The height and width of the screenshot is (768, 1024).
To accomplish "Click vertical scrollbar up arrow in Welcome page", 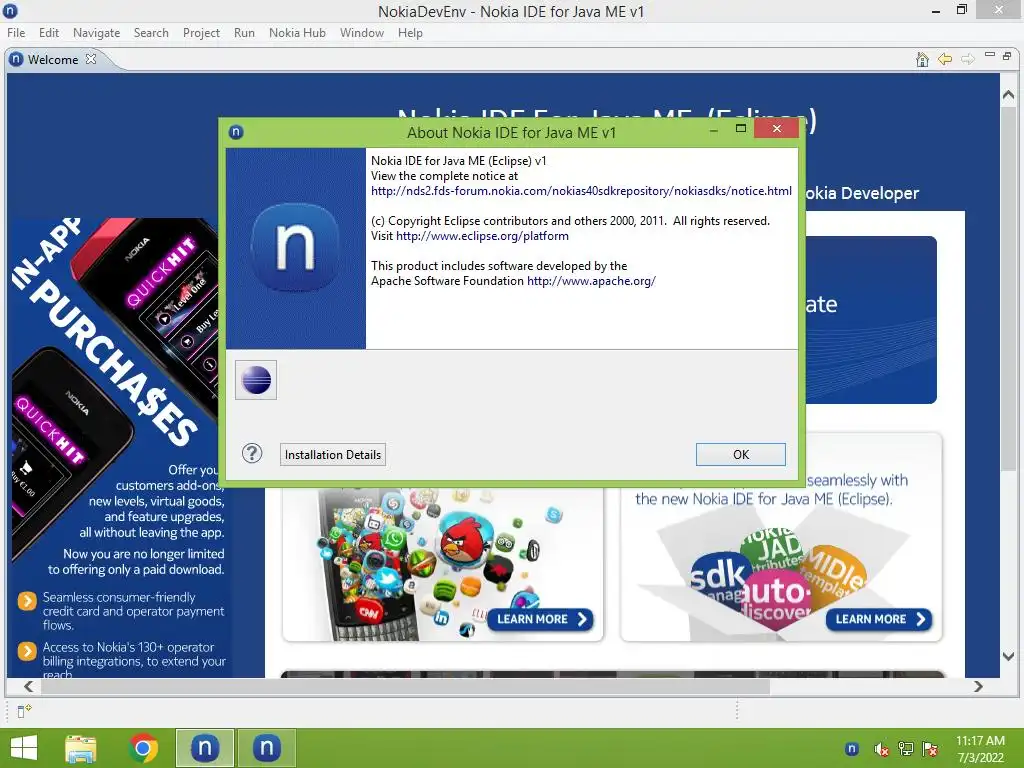I will click(1008, 95).
